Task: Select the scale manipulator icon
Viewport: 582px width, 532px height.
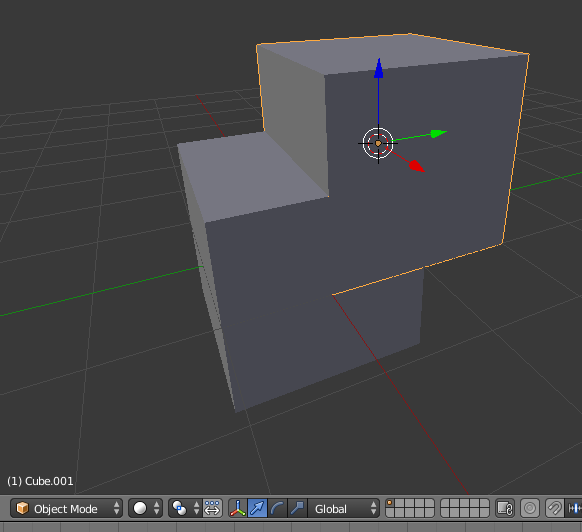Action: (x=297, y=508)
